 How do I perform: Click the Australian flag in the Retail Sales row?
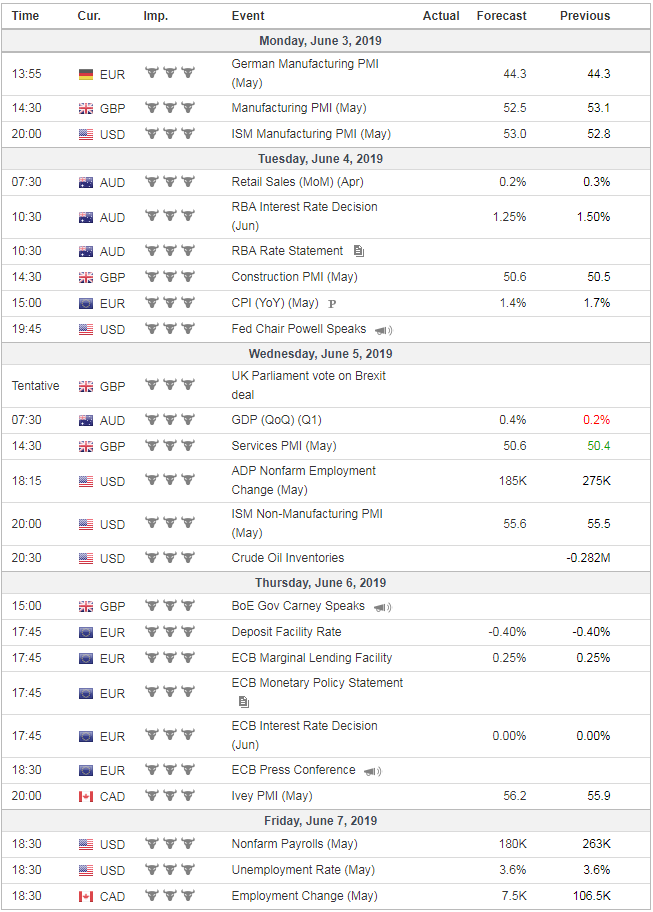pos(86,183)
